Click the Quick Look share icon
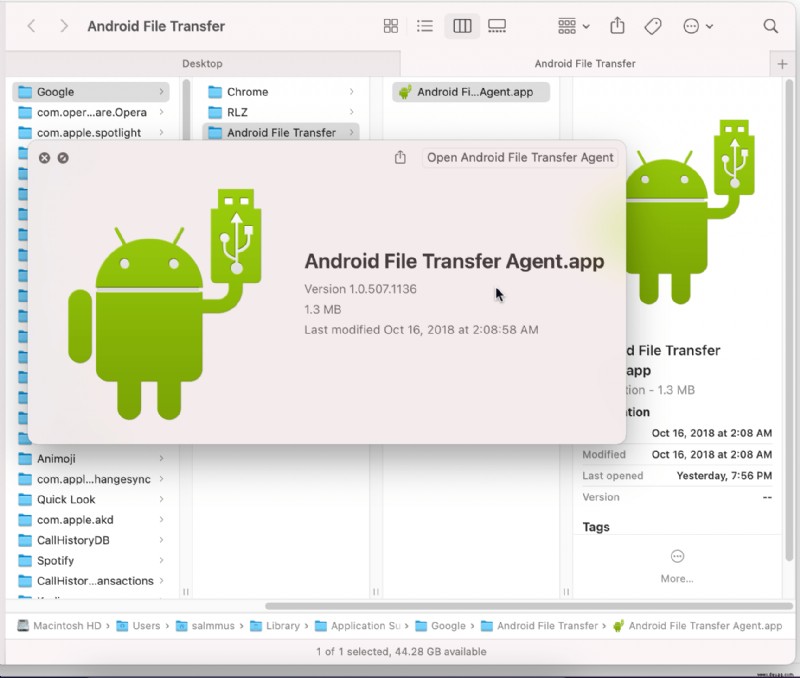Screen dimensions: 800x678 pyautogui.click(x=401, y=158)
